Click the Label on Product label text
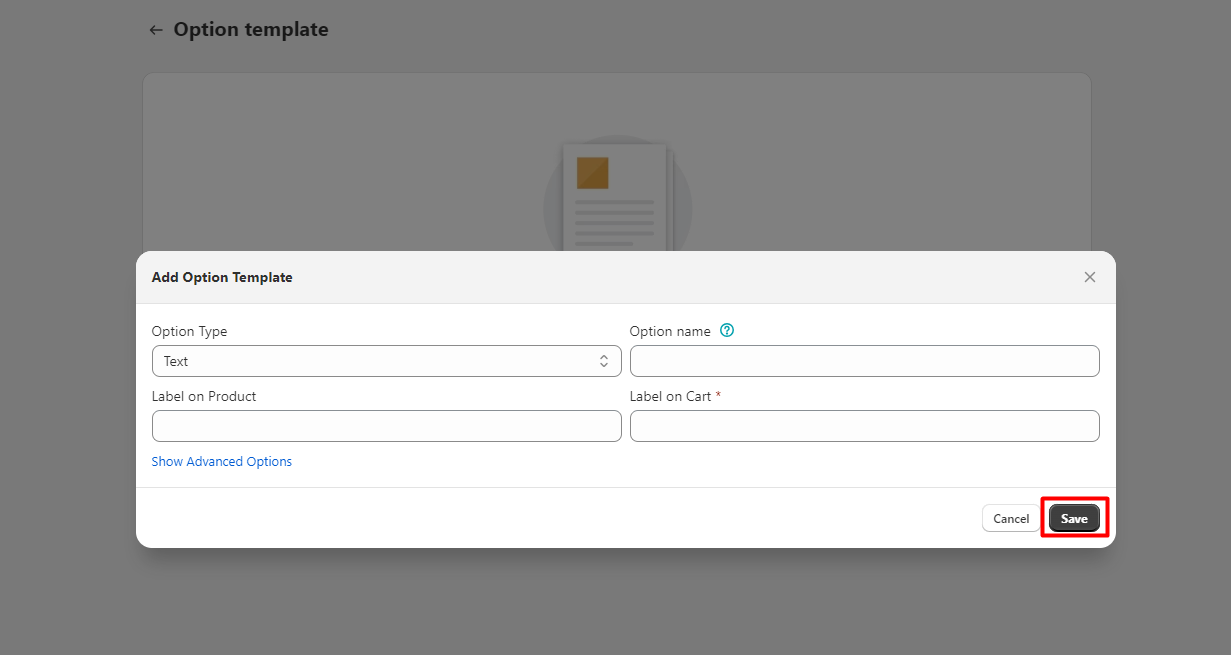1231x655 pixels. click(x=204, y=396)
